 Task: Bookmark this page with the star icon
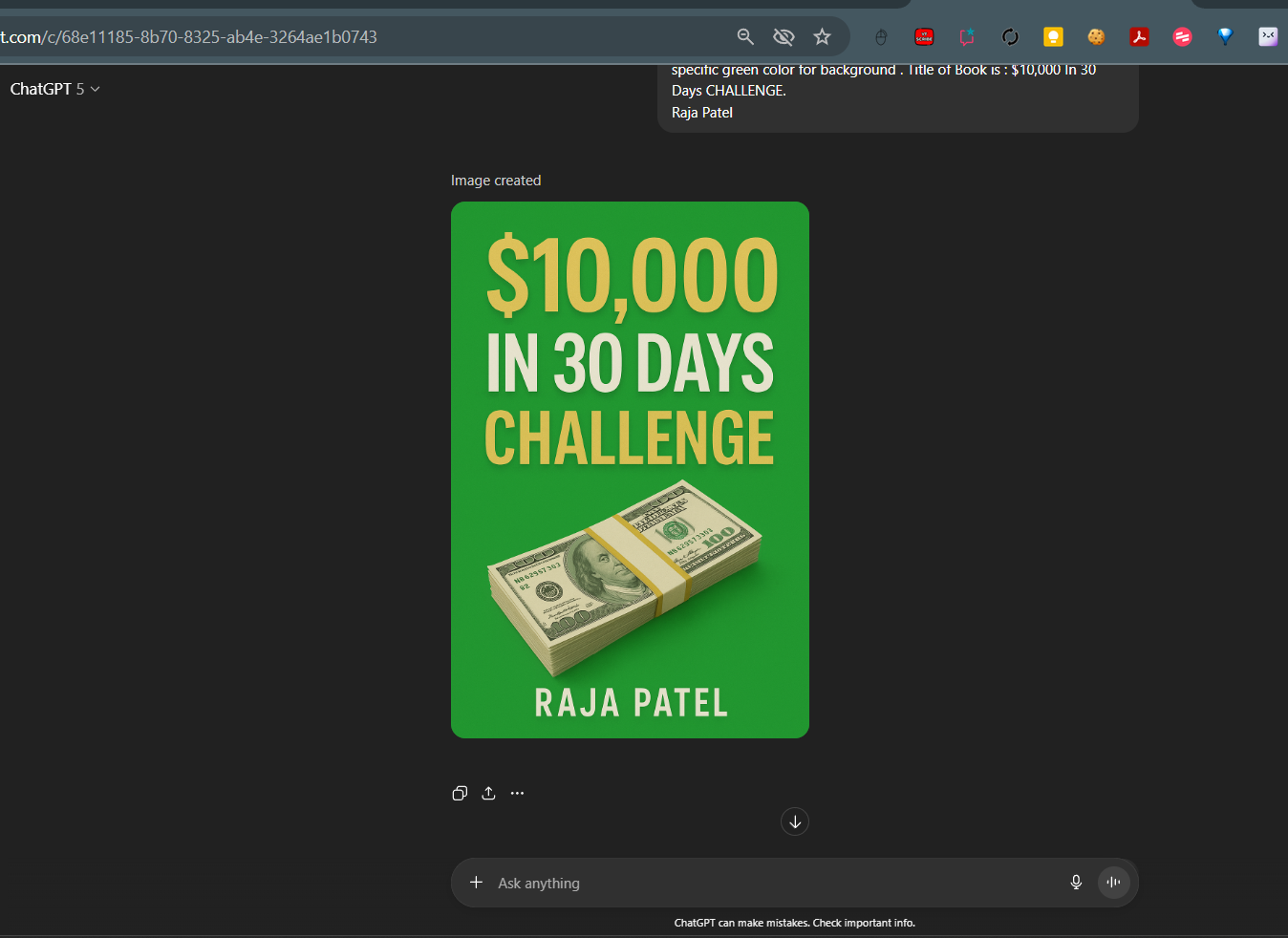click(822, 37)
